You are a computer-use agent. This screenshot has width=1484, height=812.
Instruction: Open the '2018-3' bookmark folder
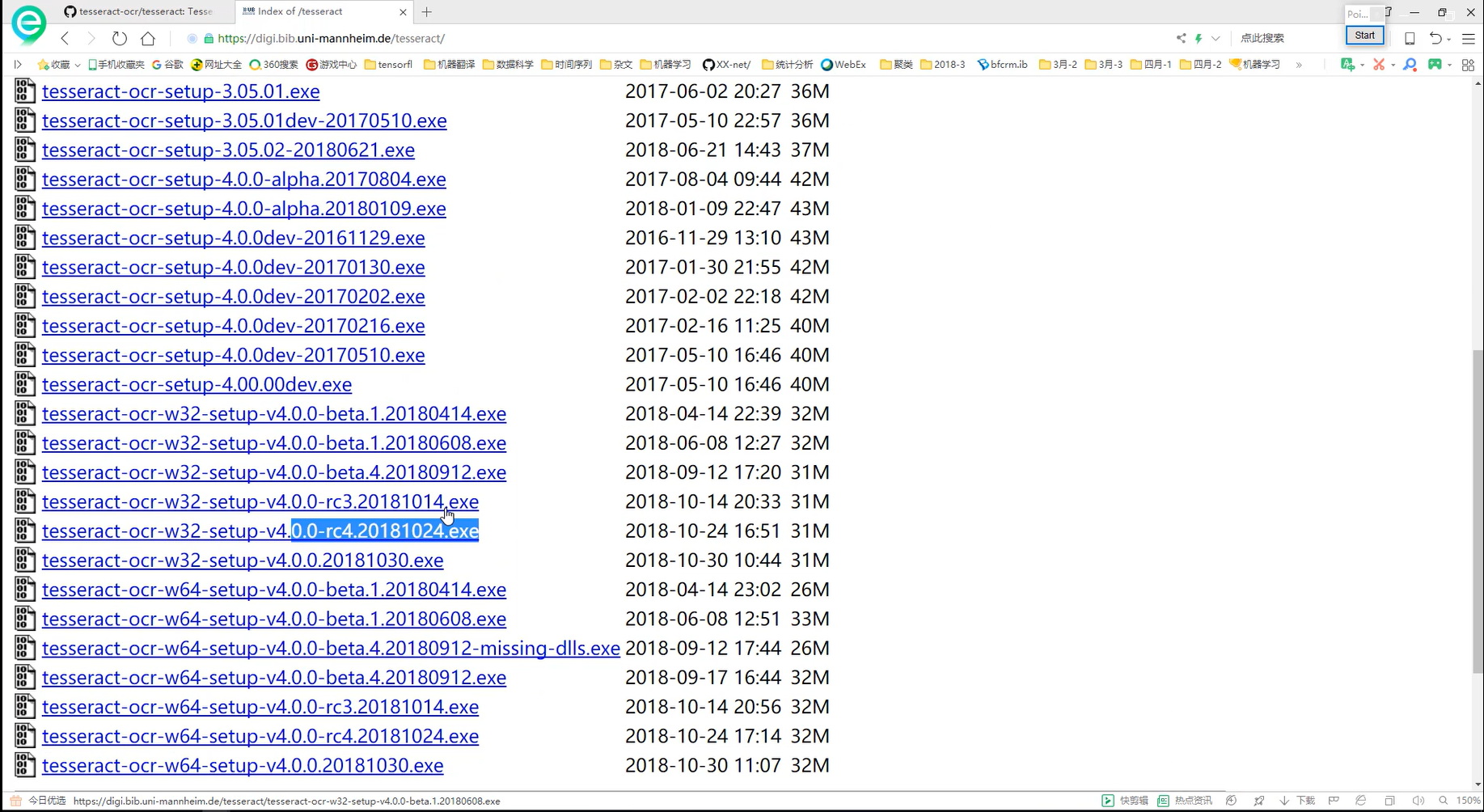click(943, 64)
